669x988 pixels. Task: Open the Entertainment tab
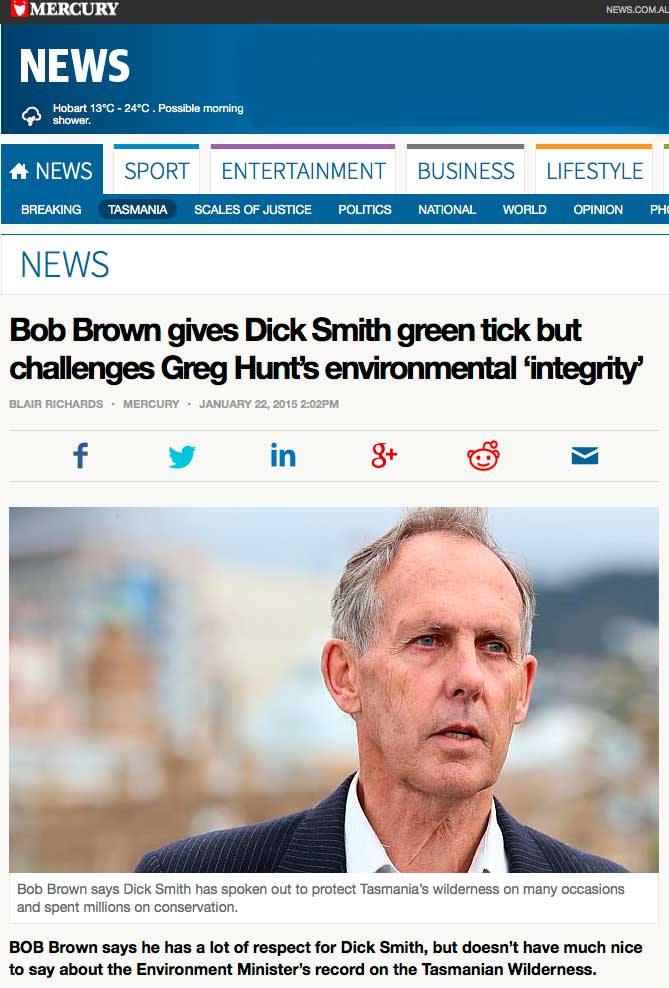303,171
